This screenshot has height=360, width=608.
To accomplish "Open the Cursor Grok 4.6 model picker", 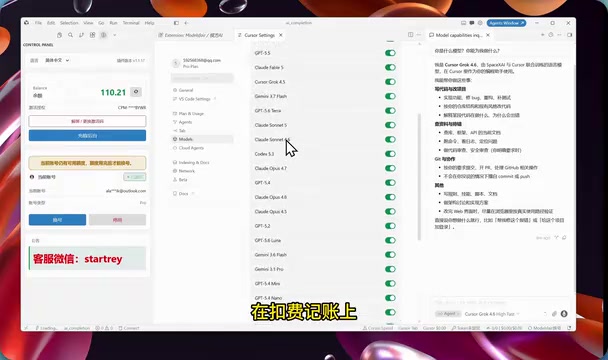I will coord(492,313).
